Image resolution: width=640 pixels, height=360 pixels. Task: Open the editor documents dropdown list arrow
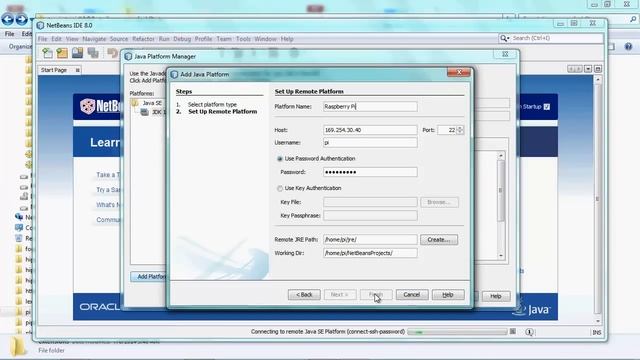click(x=588, y=69)
